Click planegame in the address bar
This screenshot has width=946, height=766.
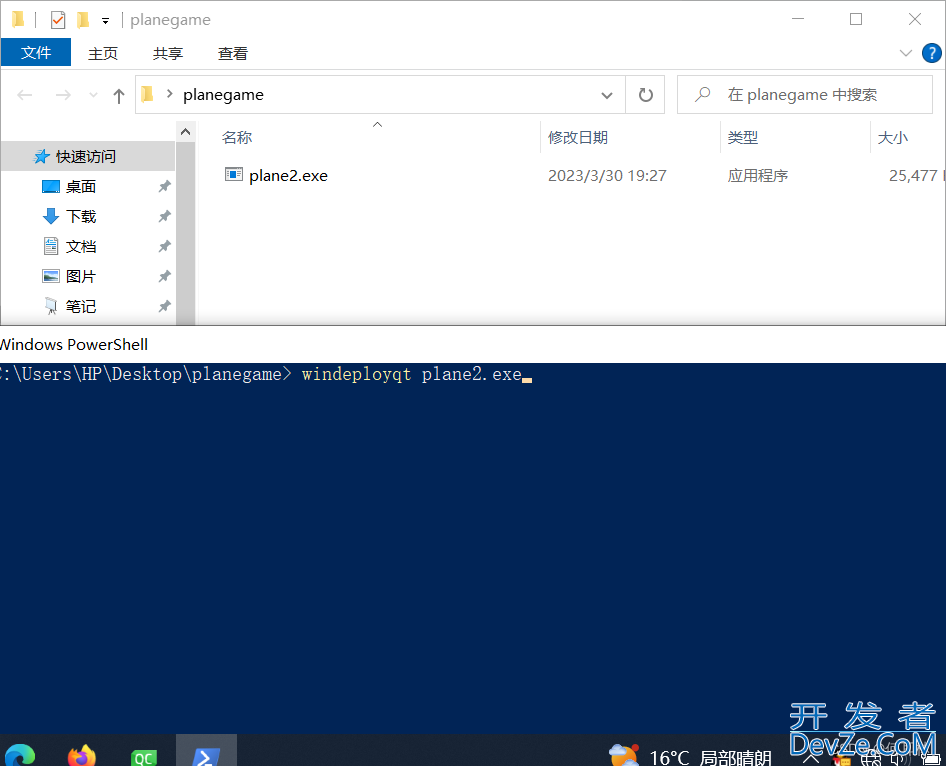pyautogui.click(x=223, y=95)
